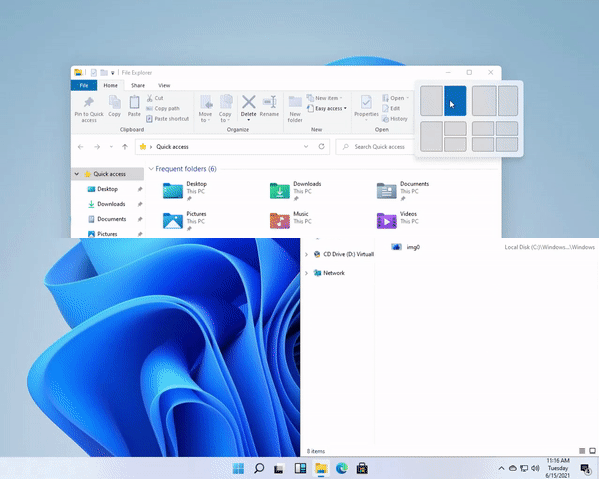Switch to the View ribbon tab
This screenshot has width=599, height=480.
(x=164, y=85)
